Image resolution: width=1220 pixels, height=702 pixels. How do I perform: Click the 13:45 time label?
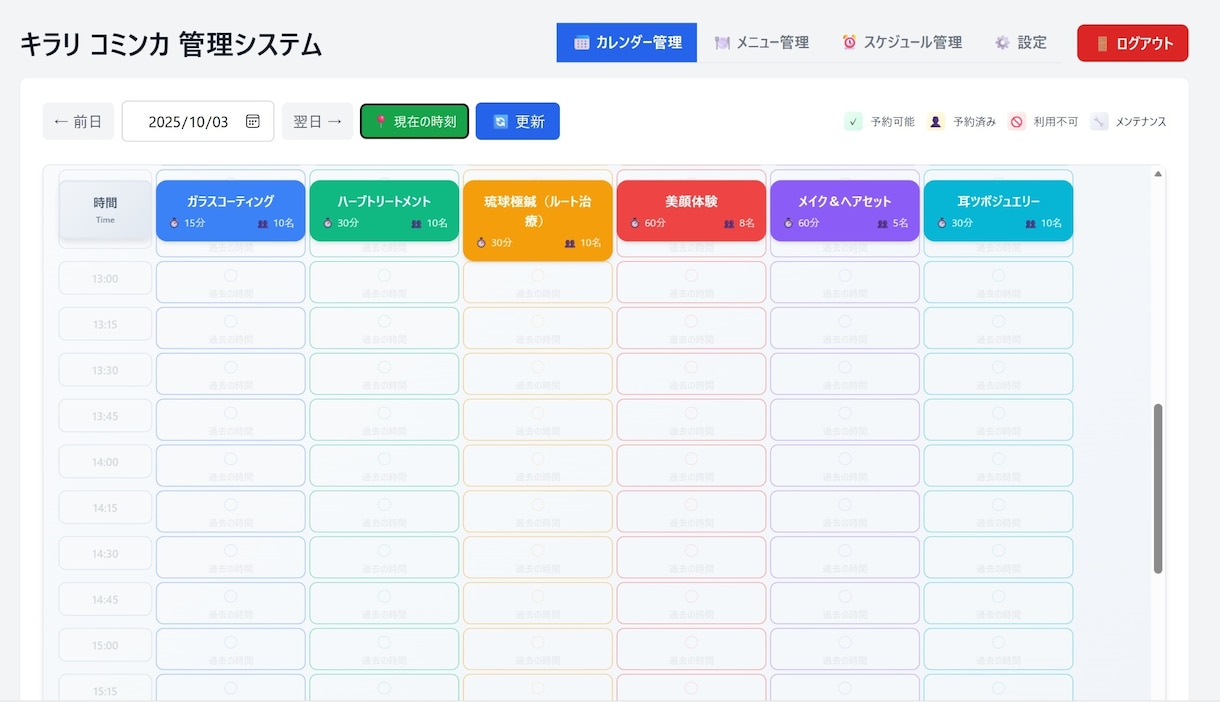[105, 416]
